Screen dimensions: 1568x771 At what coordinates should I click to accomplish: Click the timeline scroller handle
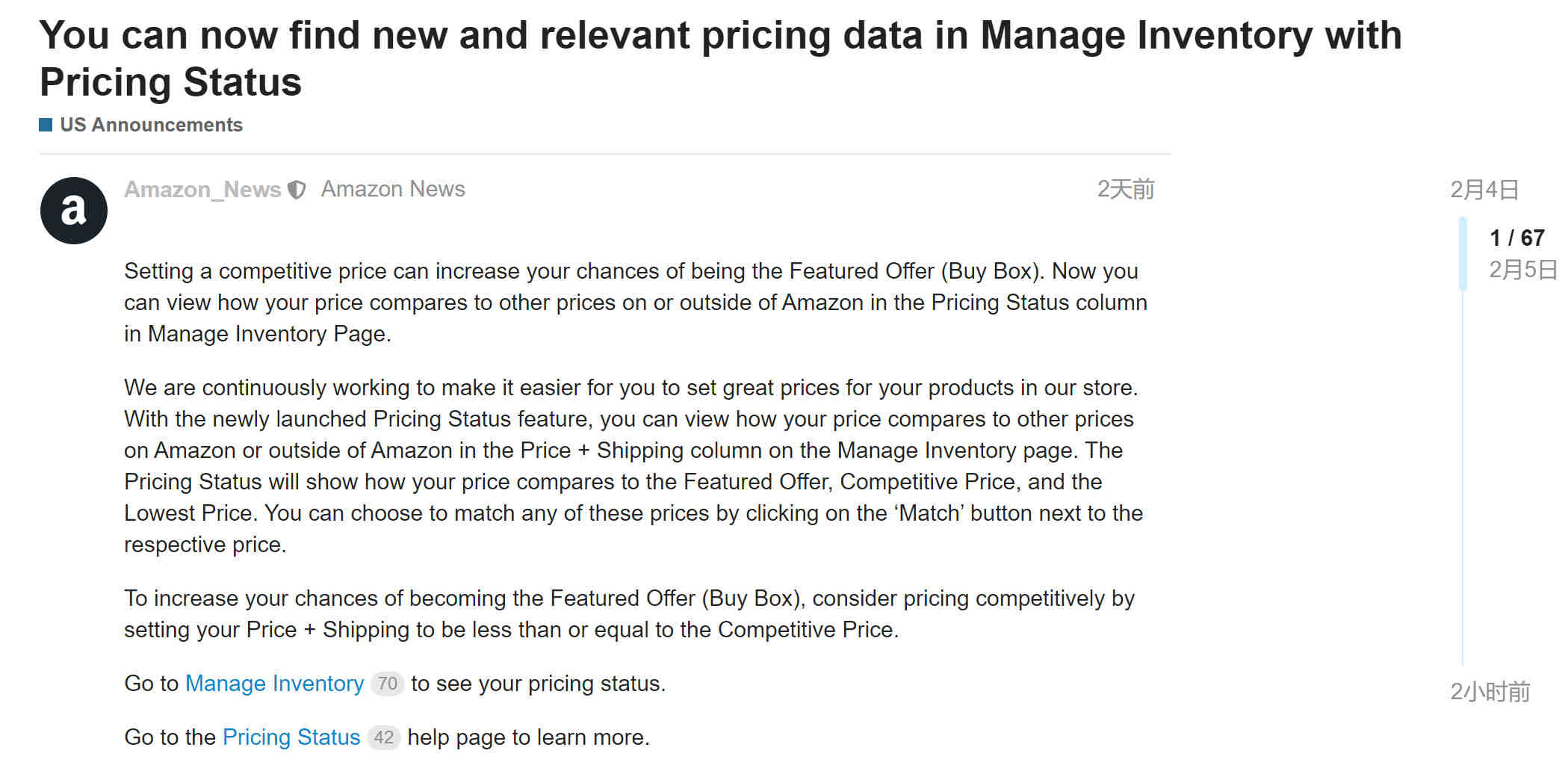click(1463, 253)
